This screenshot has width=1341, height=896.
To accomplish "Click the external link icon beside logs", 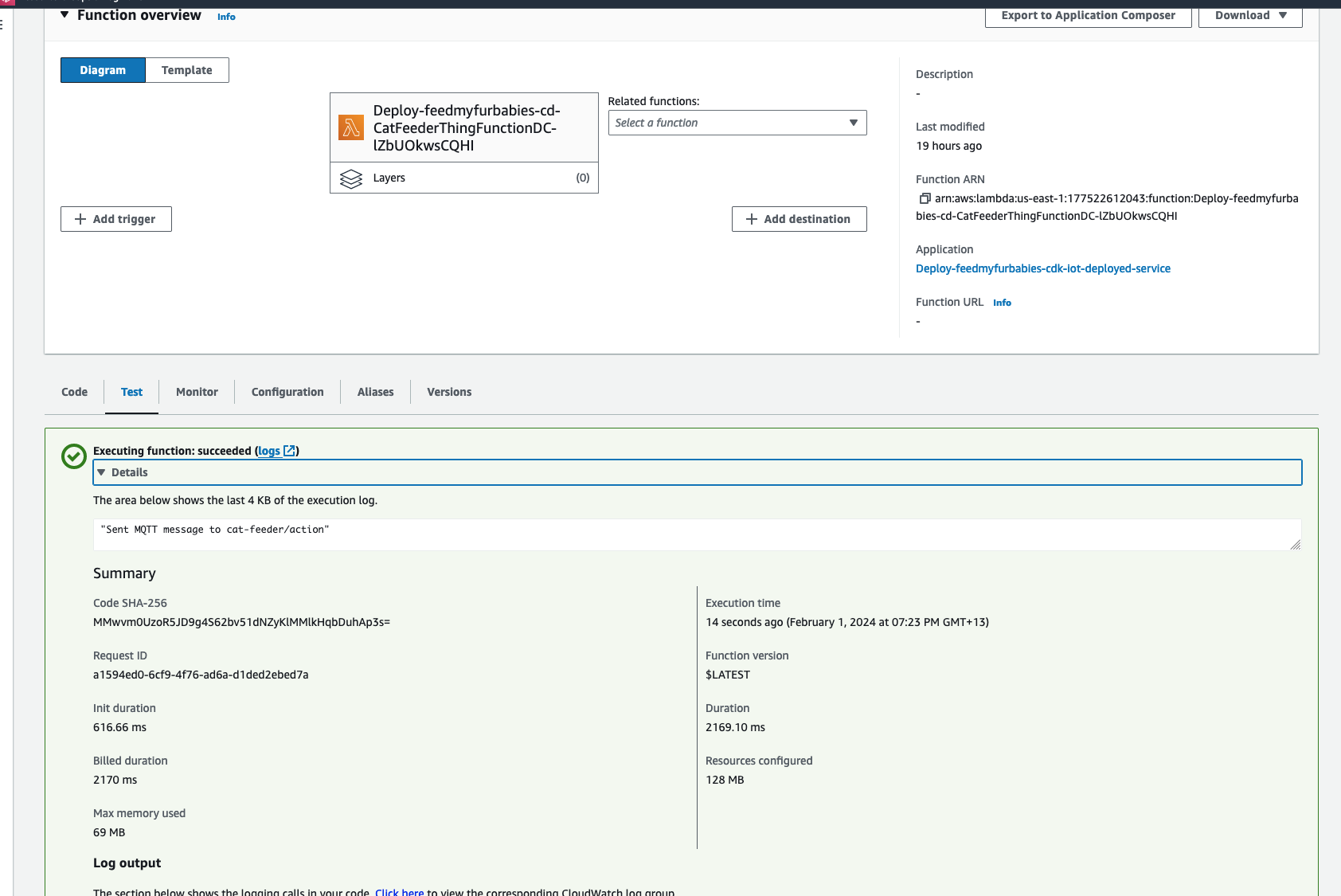I will tap(290, 451).
